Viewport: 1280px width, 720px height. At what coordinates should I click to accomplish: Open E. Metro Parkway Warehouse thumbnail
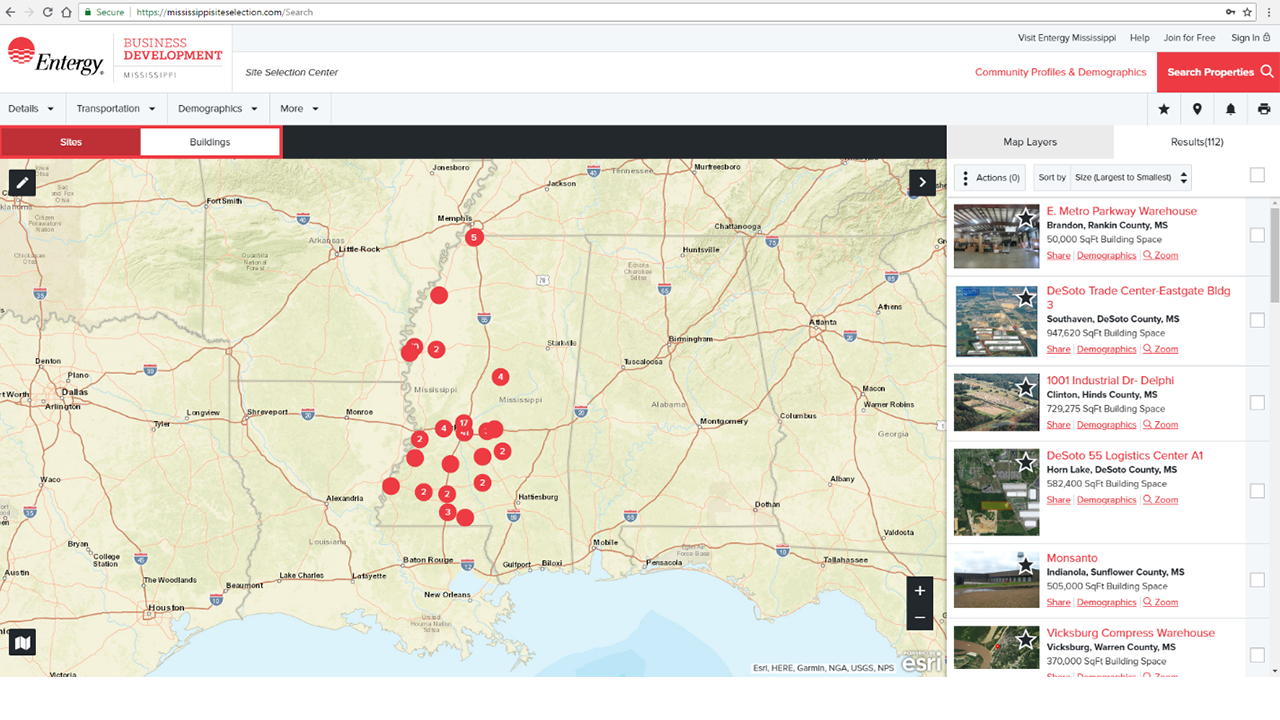click(x=996, y=236)
